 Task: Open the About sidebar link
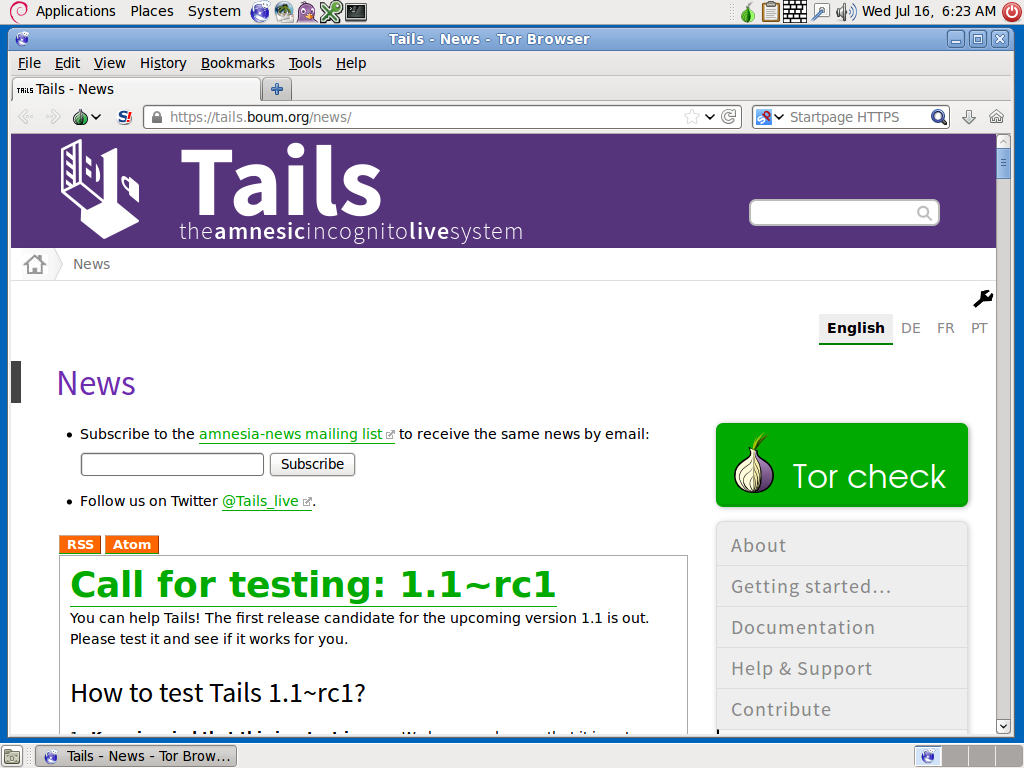(842, 545)
